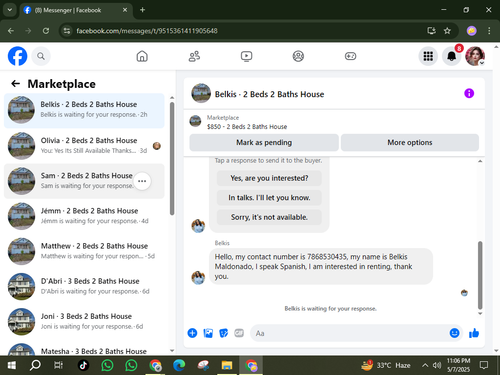The height and width of the screenshot is (375, 500).
Task: Open the Windows notification center
Action: [x=484, y=365]
